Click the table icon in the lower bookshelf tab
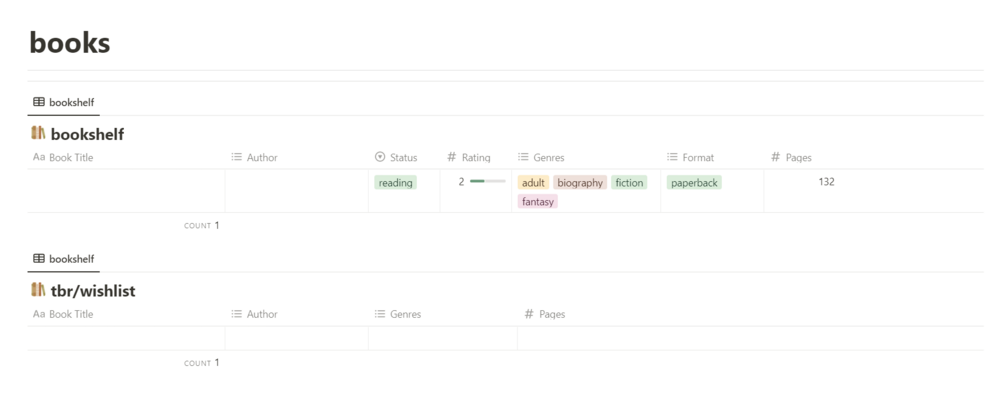The image size is (1005, 394). click(x=39, y=259)
